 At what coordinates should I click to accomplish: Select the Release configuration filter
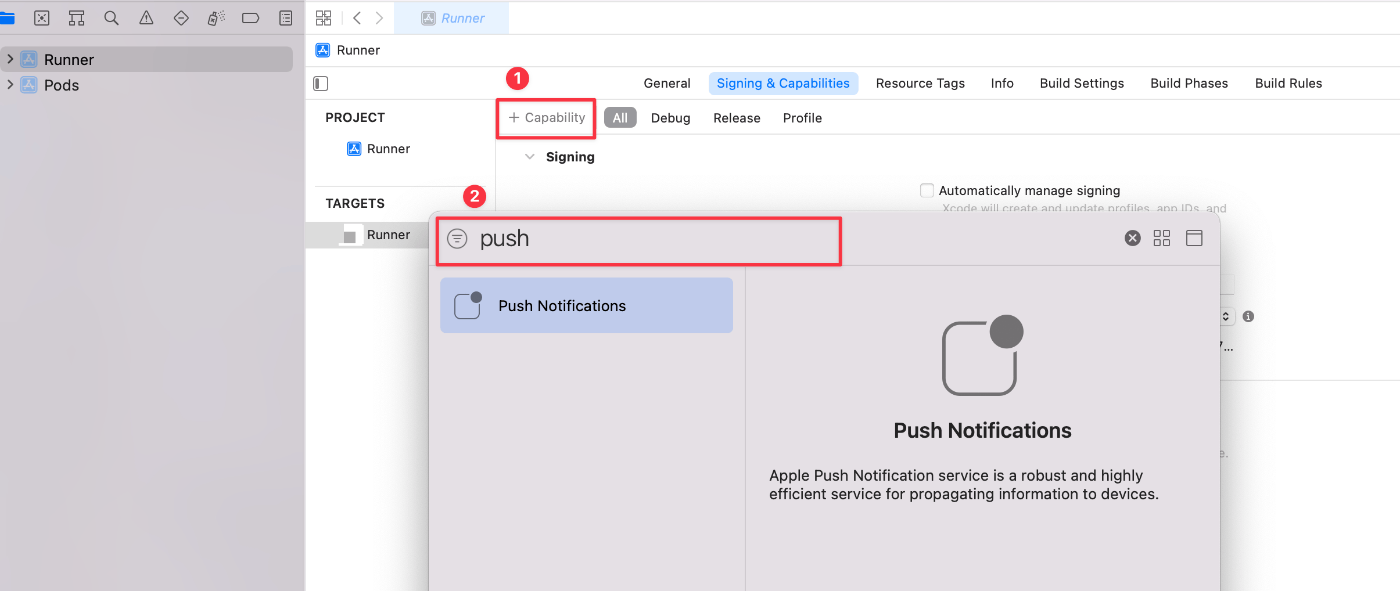(737, 118)
